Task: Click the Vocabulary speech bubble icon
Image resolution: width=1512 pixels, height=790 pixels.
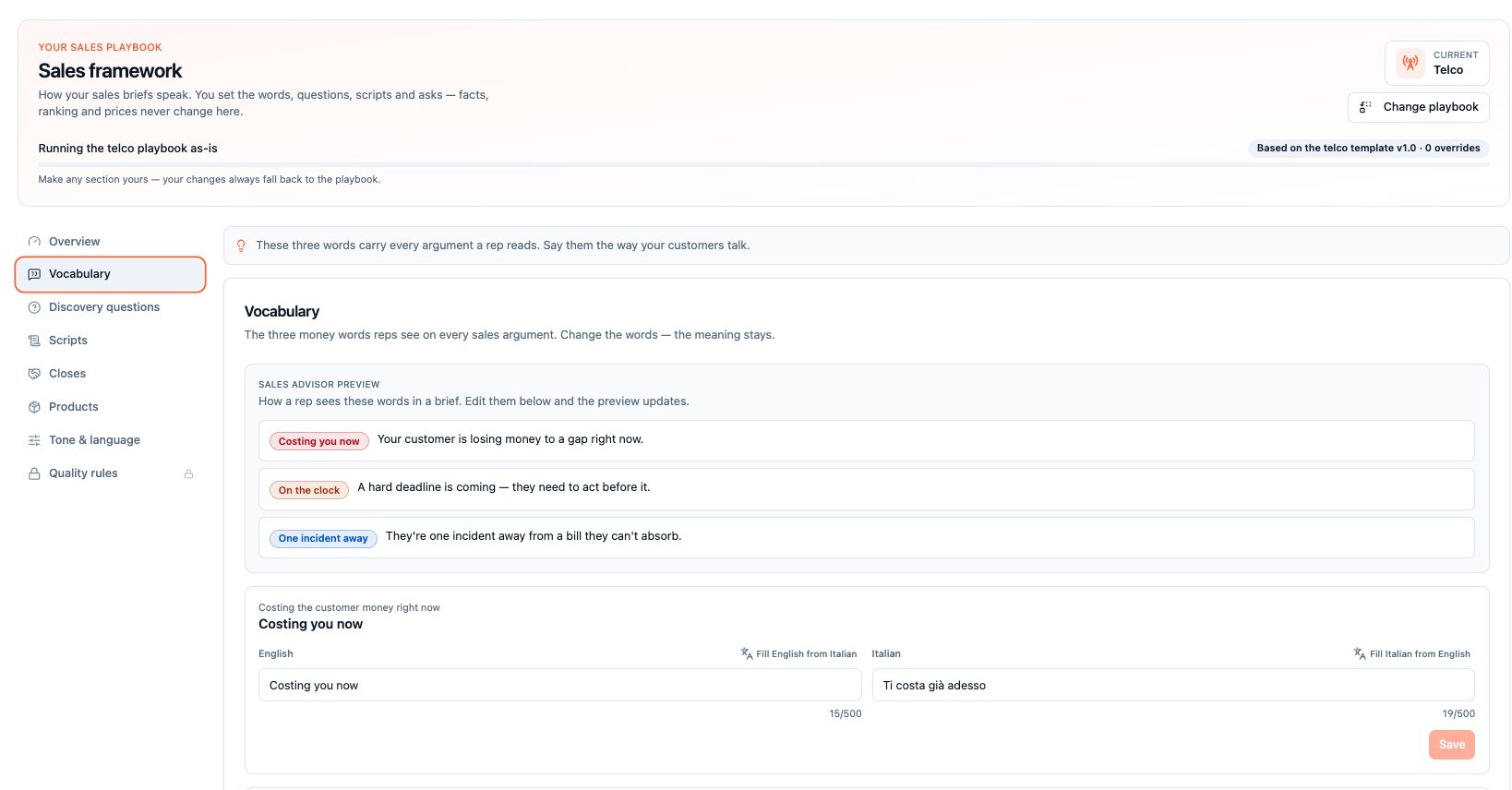Action: coord(34,274)
